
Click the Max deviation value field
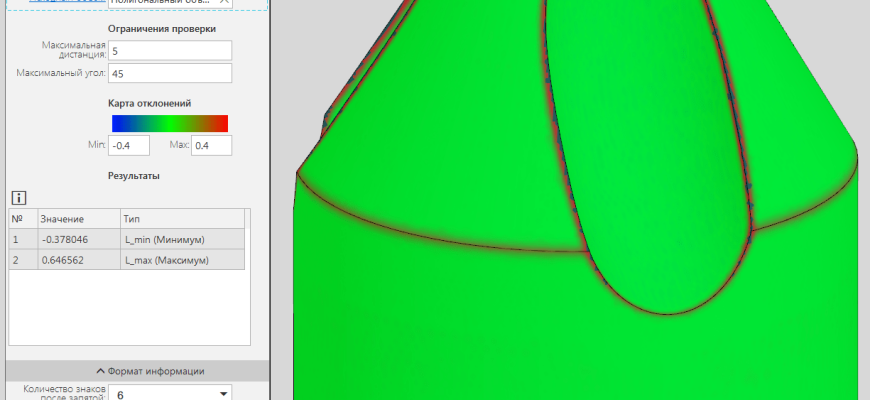(211, 146)
